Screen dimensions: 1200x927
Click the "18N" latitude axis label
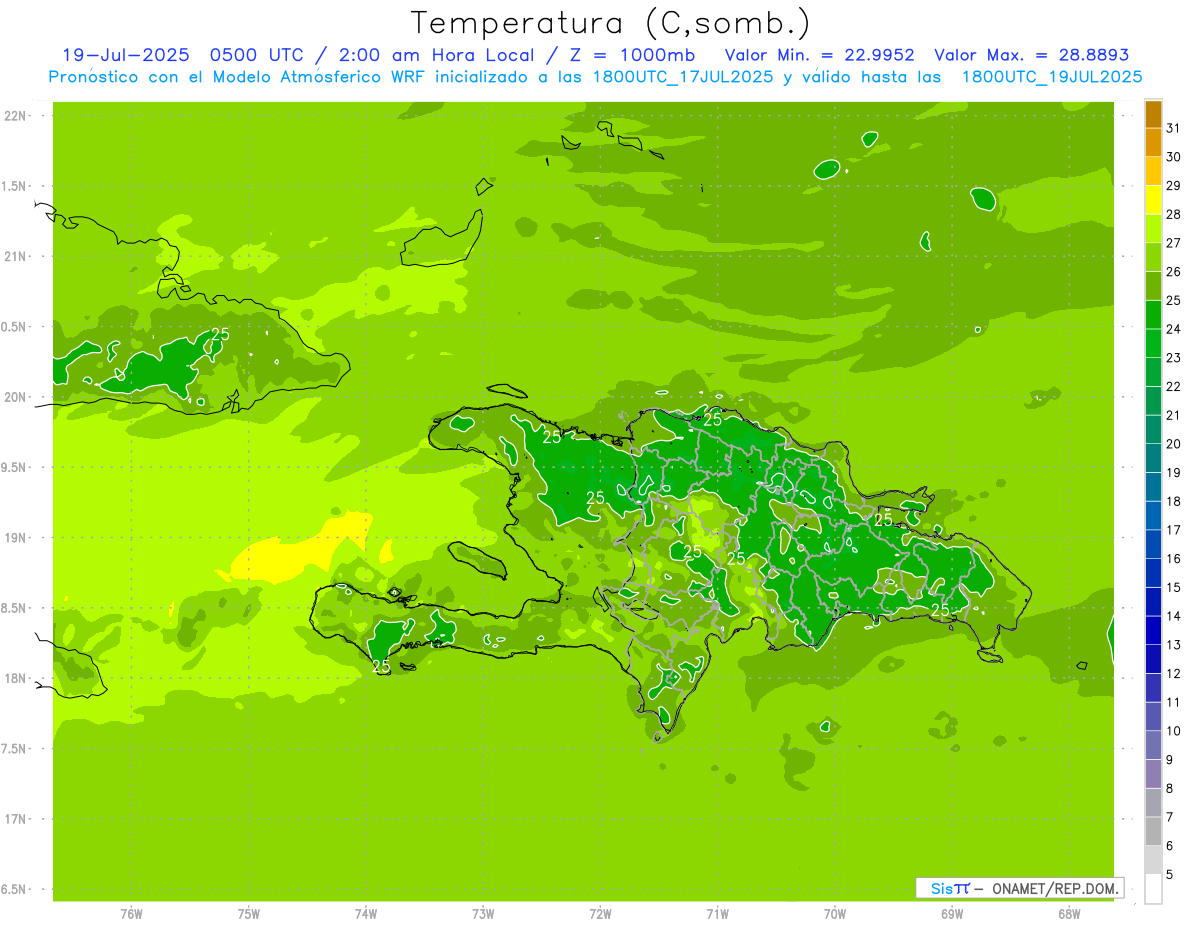point(14,679)
